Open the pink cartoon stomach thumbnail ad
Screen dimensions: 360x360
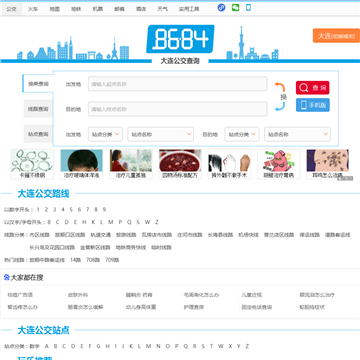point(279,164)
